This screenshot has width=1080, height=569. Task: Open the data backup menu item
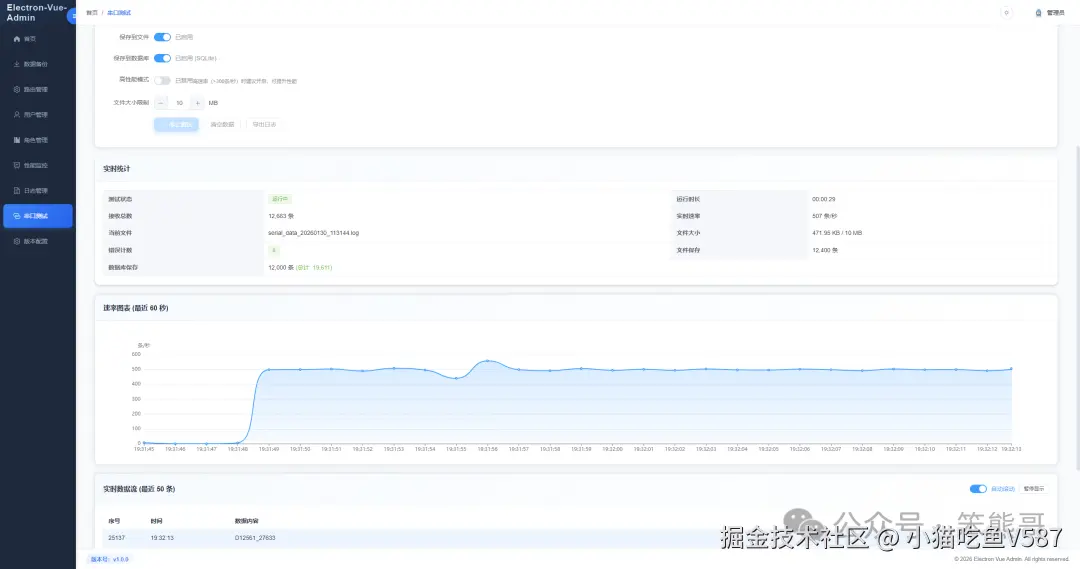[38, 64]
